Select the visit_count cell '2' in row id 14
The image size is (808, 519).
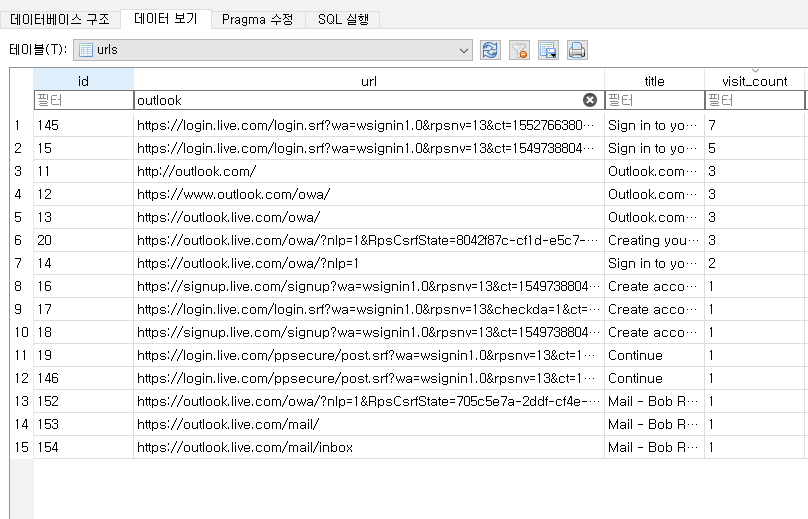(x=754, y=263)
